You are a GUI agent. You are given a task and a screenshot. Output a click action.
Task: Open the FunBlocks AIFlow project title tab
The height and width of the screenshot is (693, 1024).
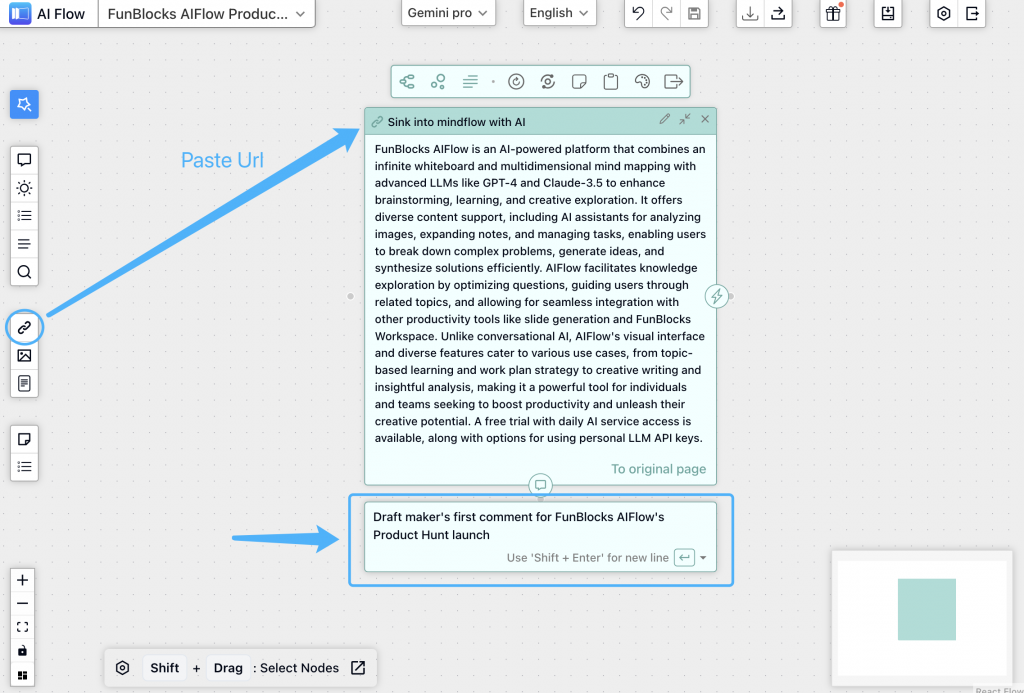tap(206, 14)
